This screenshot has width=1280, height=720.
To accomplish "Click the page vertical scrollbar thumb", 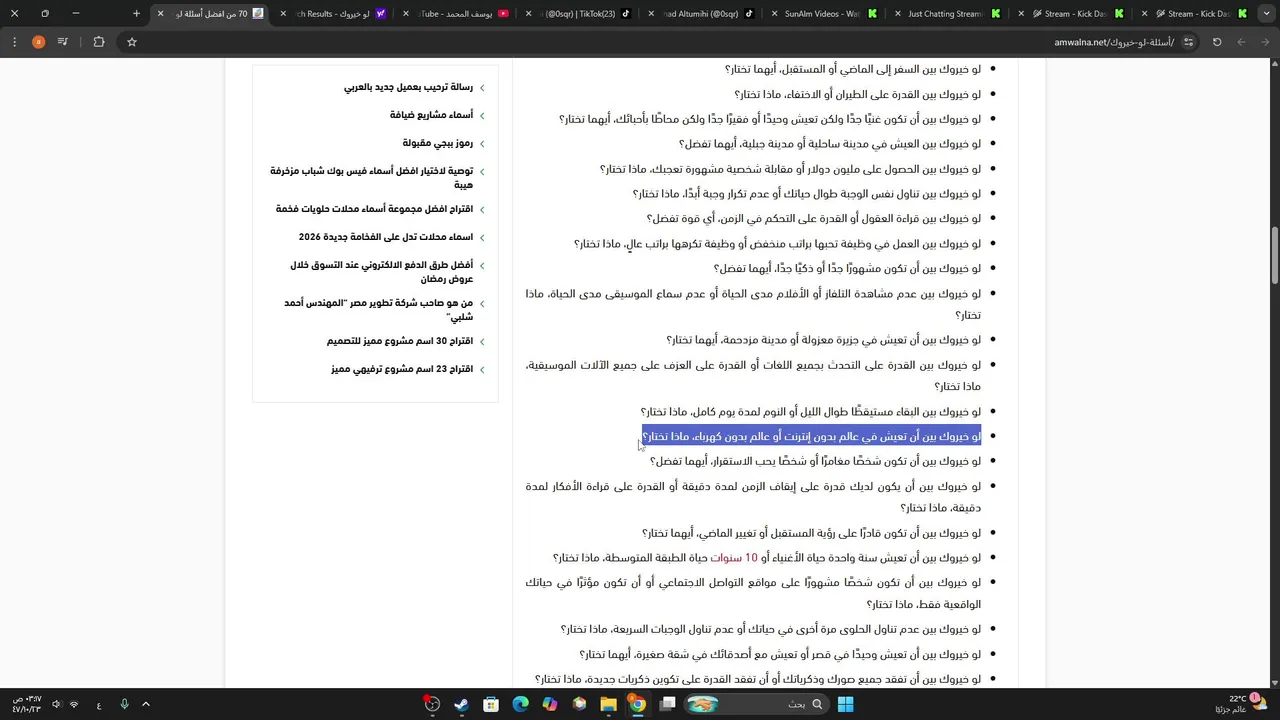I will click(1274, 255).
